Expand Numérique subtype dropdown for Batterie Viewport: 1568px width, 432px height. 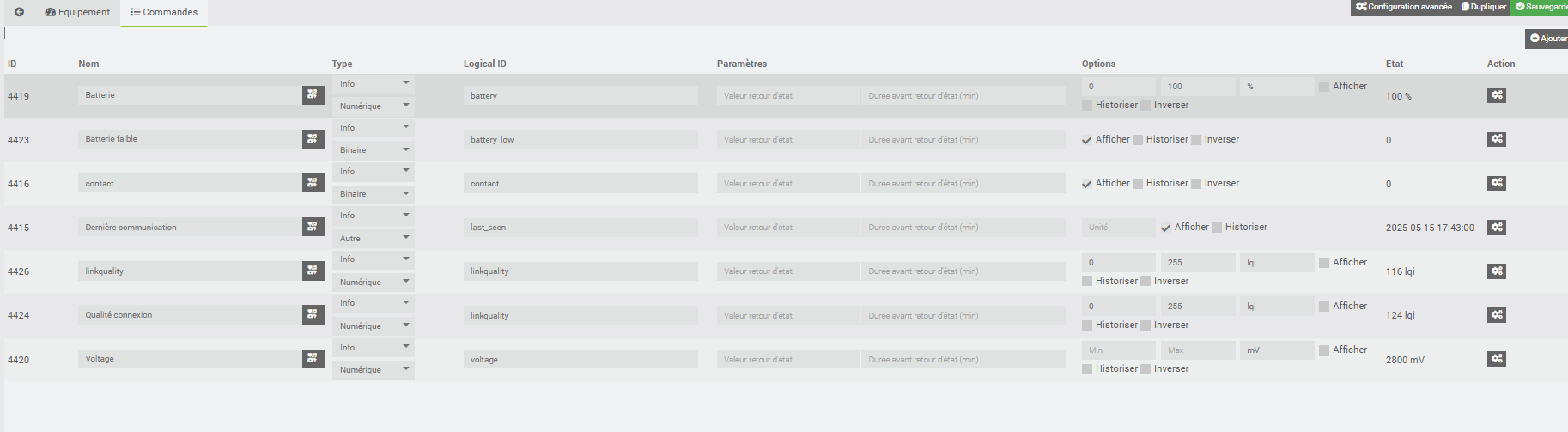(x=374, y=106)
